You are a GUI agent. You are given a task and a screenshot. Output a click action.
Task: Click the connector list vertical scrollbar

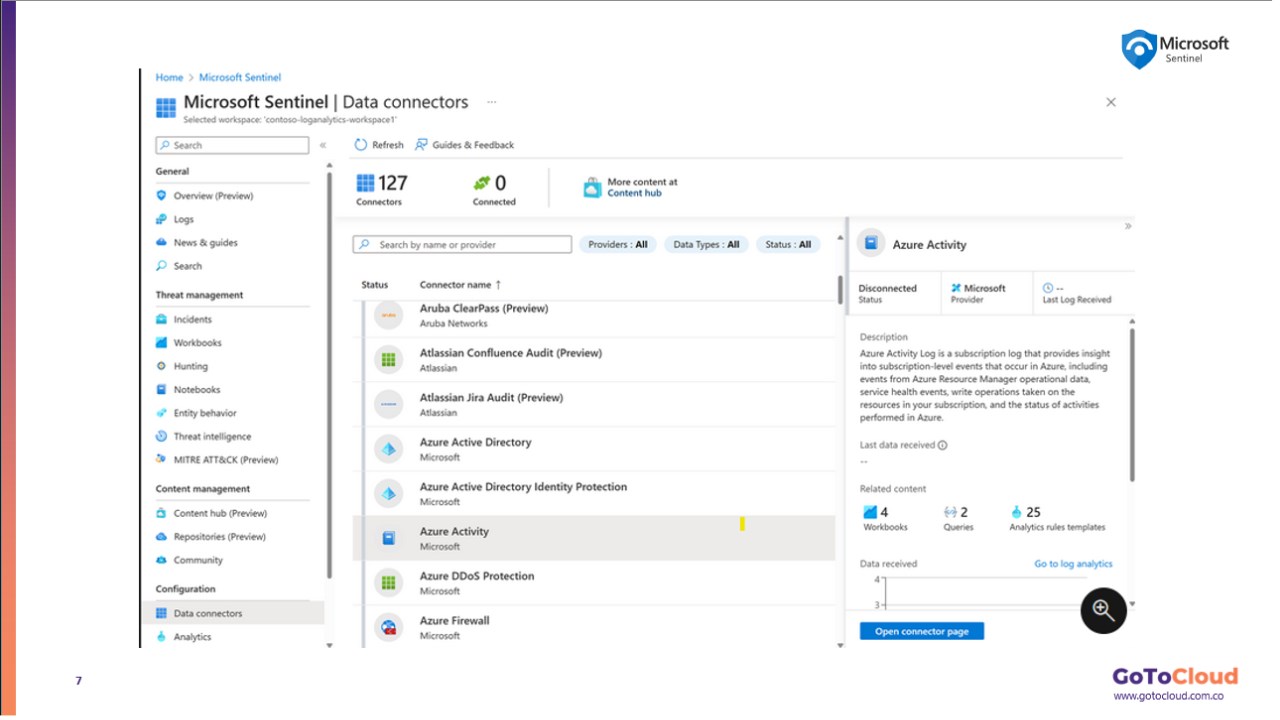click(x=839, y=289)
